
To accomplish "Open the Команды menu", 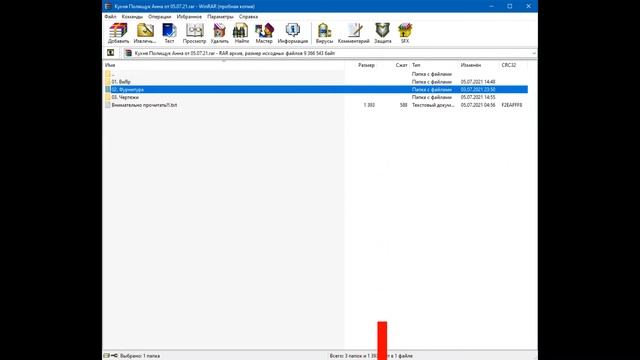I will coord(132,17).
